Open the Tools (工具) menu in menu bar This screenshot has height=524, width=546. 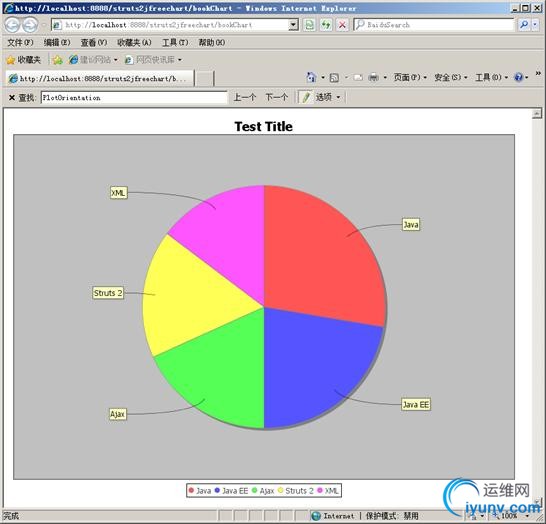tap(175, 42)
